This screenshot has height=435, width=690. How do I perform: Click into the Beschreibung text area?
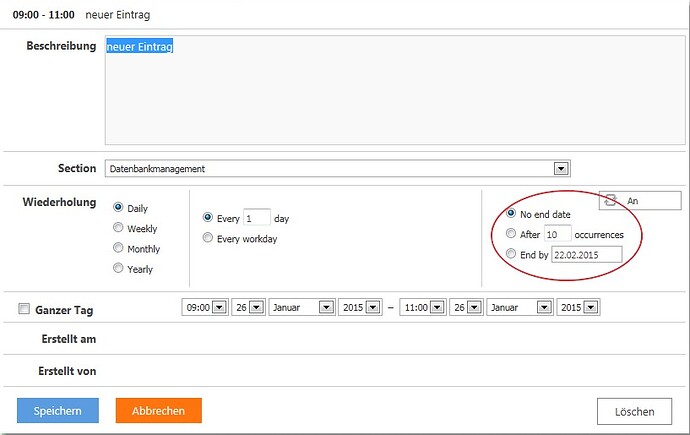(395, 90)
